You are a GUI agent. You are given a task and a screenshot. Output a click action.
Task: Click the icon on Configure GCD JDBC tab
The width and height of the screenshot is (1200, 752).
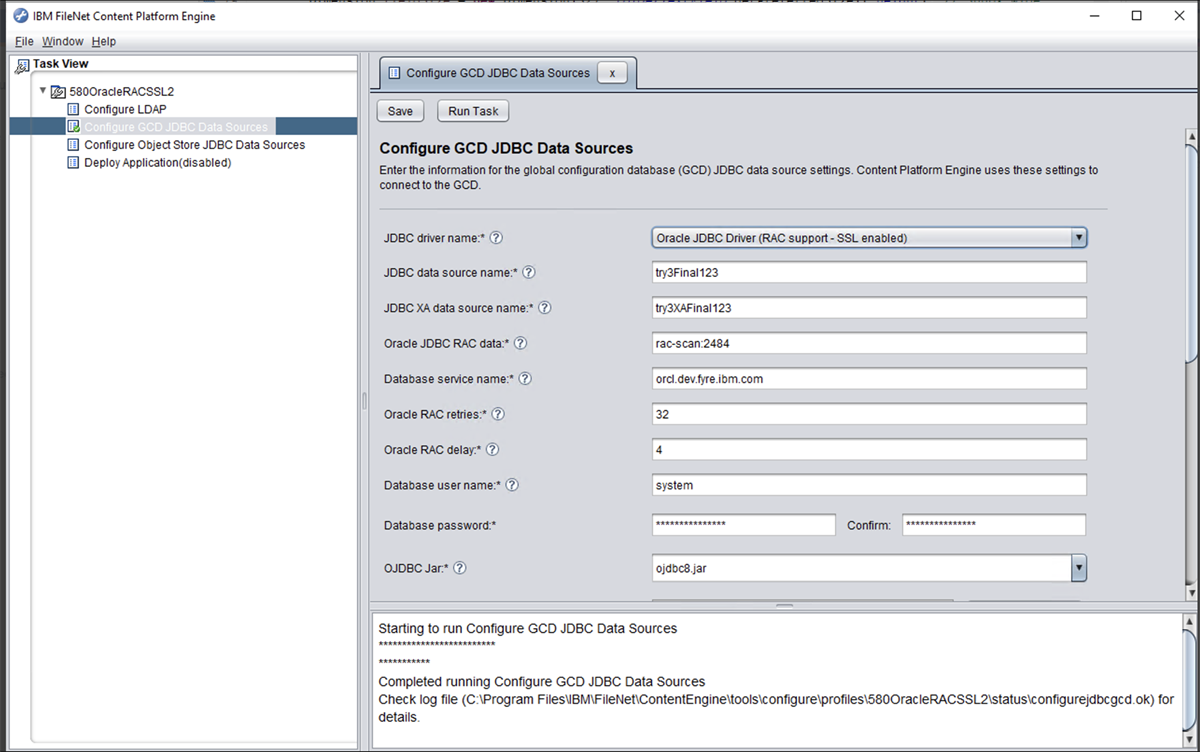[x=394, y=73]
